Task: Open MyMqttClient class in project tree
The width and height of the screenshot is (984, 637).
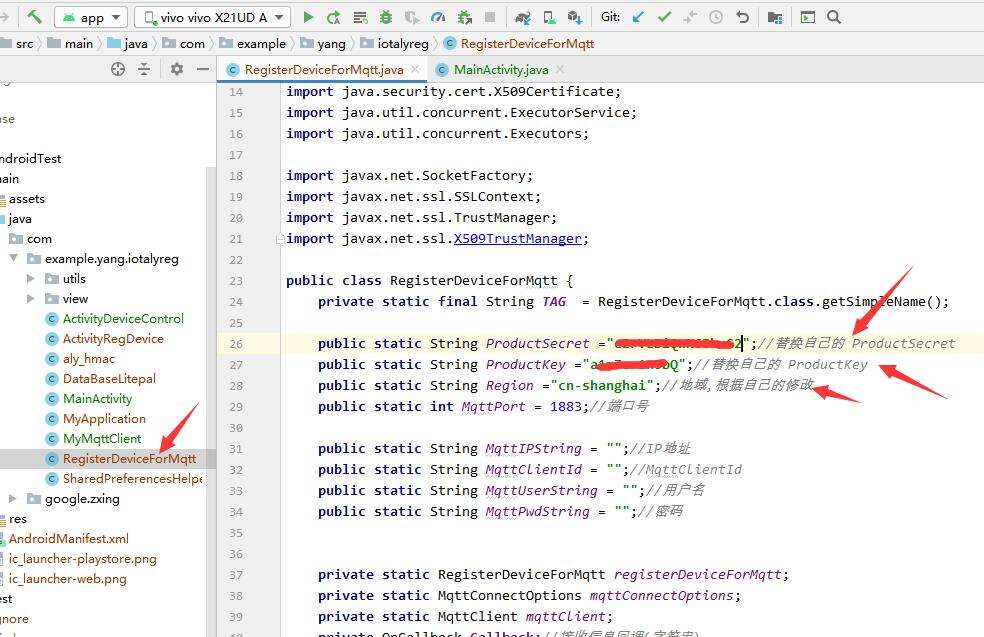Action: [102, 439]
